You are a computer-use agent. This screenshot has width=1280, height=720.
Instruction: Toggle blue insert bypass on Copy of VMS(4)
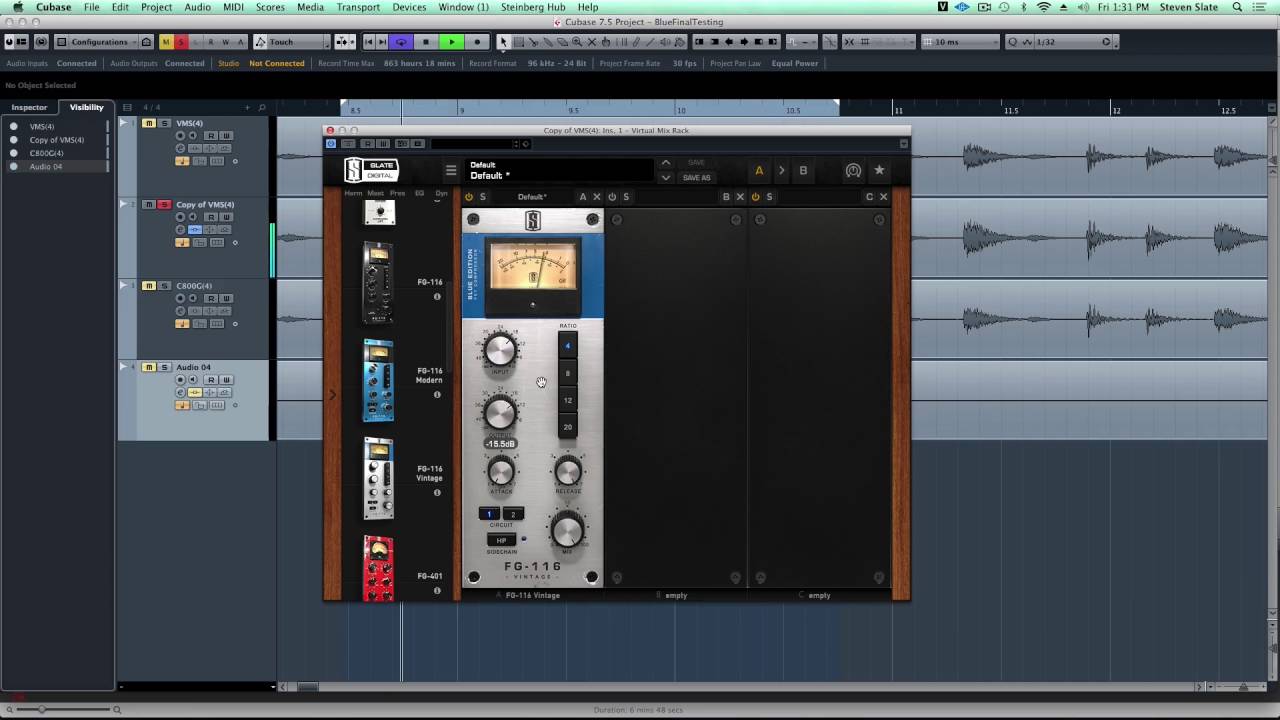[x=196, y=229]
